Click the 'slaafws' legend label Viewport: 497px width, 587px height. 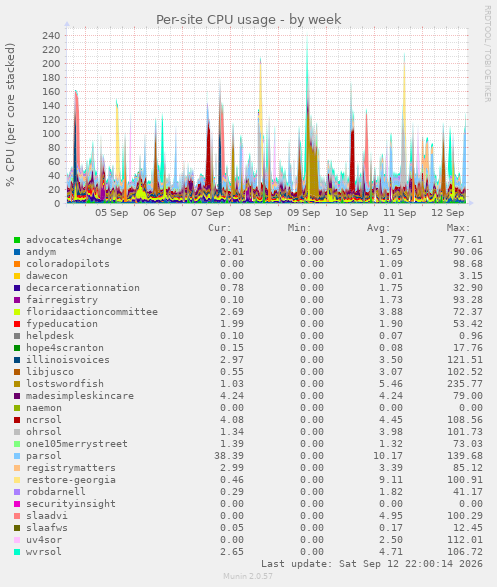pos(47,528)
